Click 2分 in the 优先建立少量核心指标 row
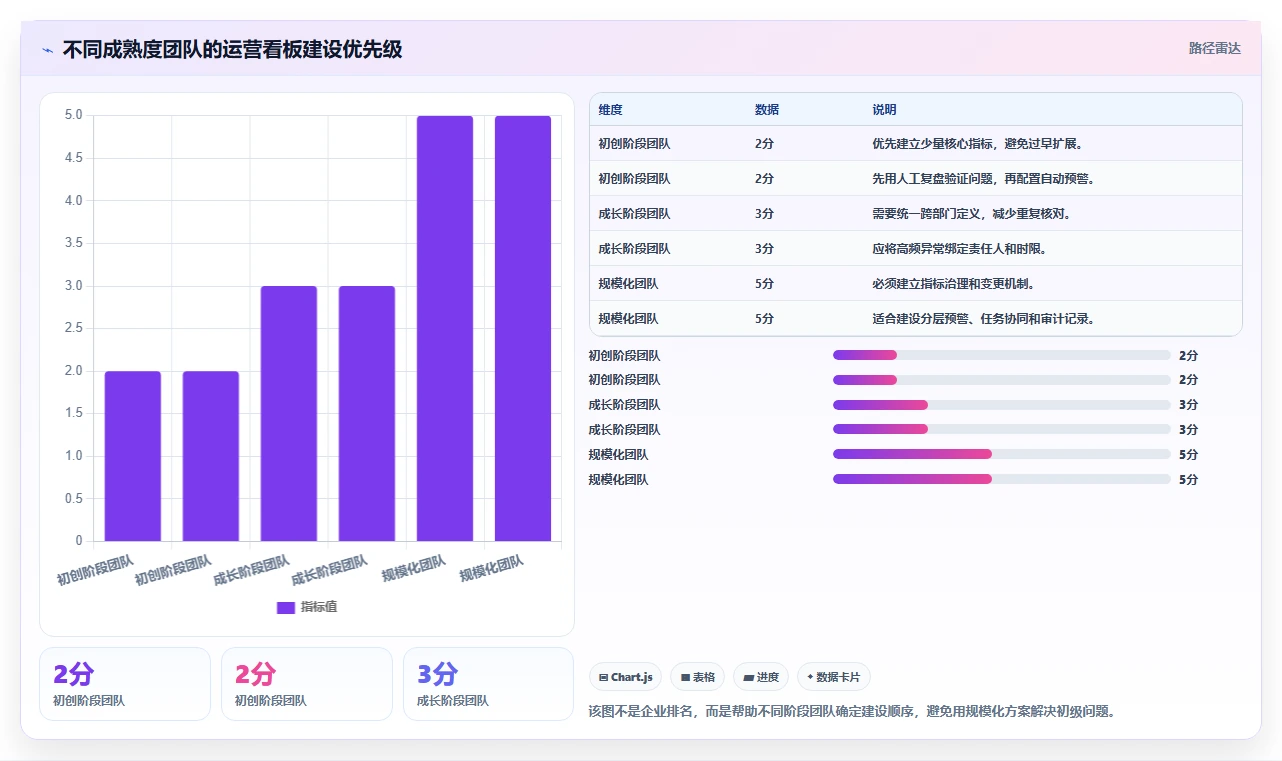Viewport: 1282px width, 761px height. tap(764, 144)
